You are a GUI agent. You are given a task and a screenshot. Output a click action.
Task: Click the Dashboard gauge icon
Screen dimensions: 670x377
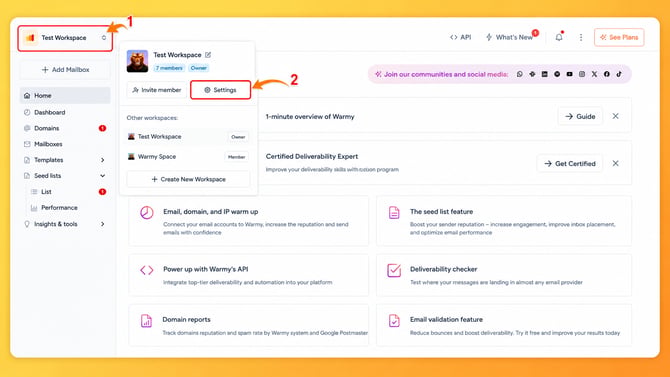click(27, 112)
